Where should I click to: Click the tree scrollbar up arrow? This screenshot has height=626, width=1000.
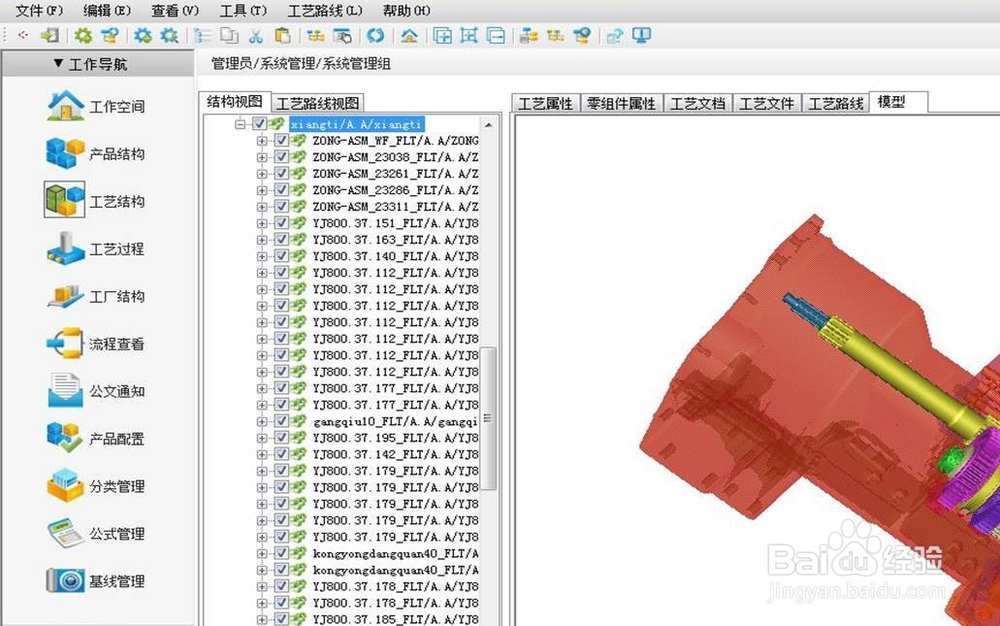tap(489, 125)
